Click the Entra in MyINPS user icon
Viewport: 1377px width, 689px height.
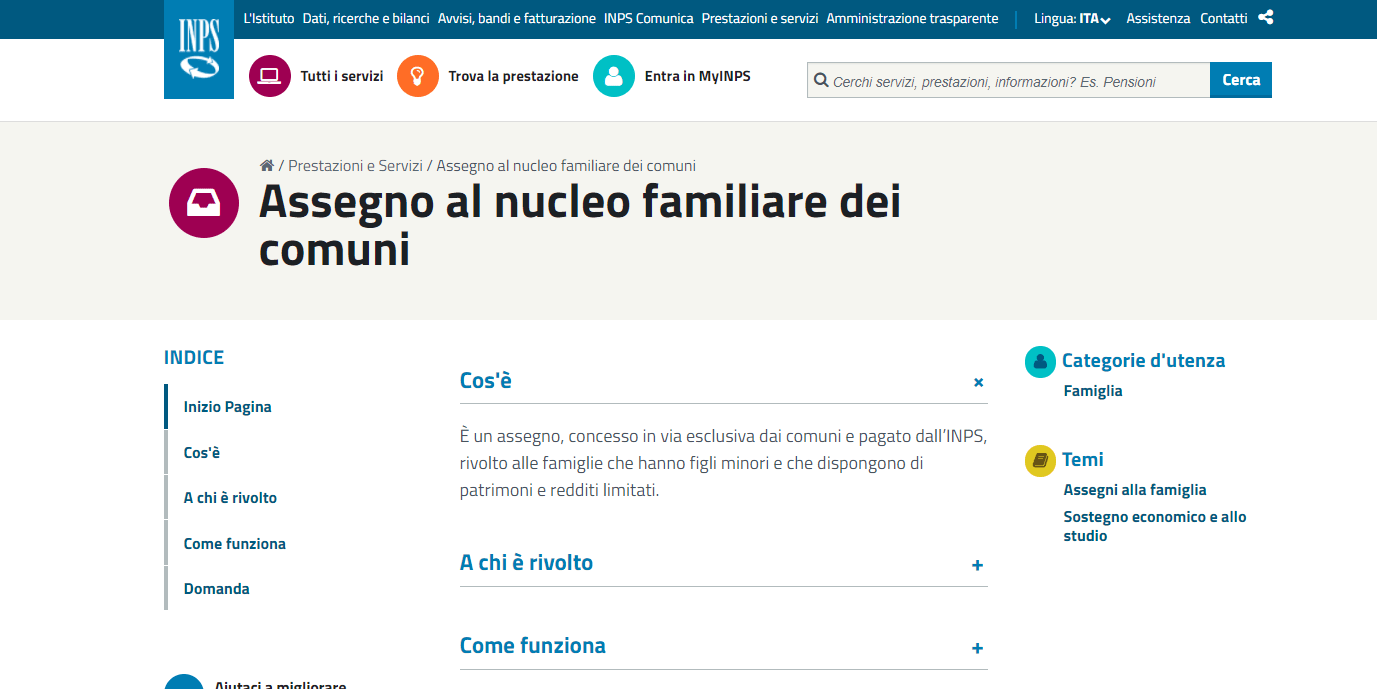pyautogui.click(x=614, y=76)
